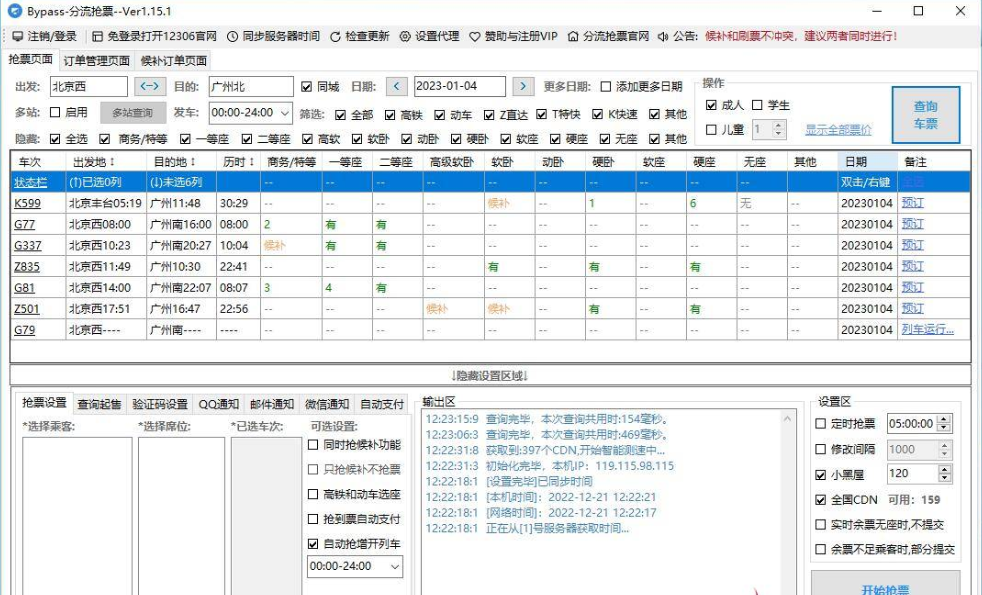Click 预订 link for G81
This screenshot has width=982, height=595.
pyautogui.click(x=912, y=287)
